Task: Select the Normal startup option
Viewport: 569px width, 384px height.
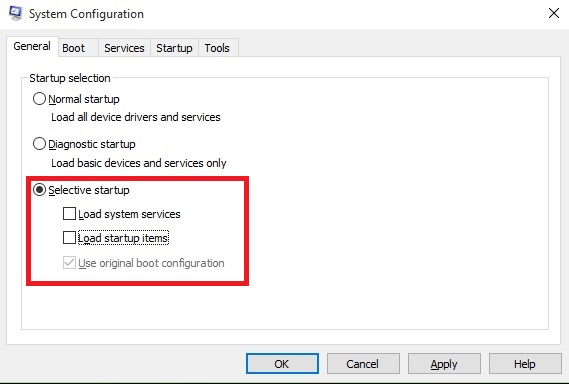Action: 39,99
